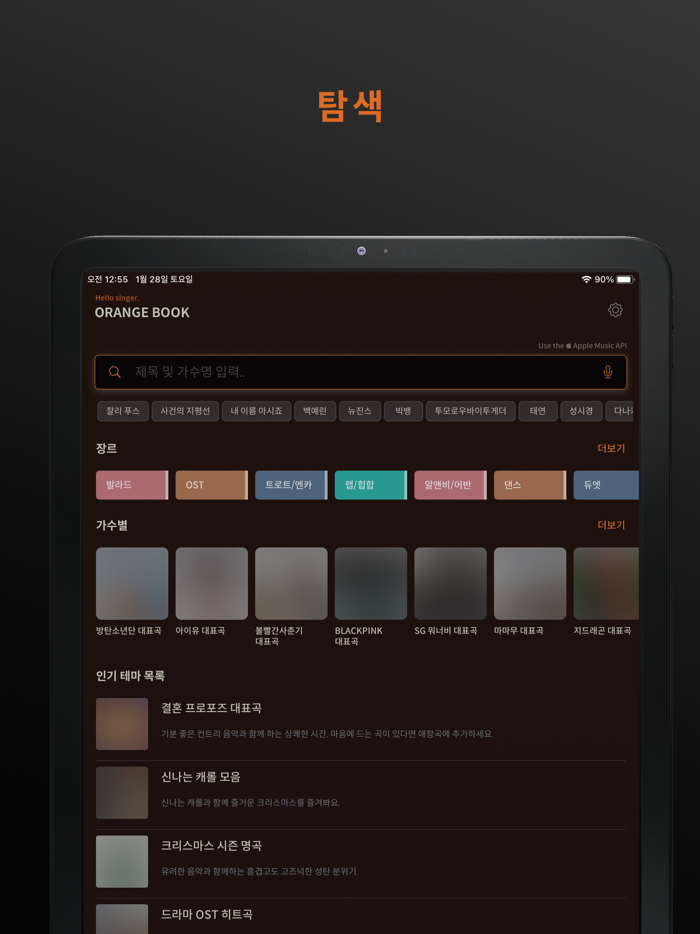Open 지드래곤 대표곡 artist thumbnail
The width and height of the screenshot is (700, 934).
tap(606, 584)
